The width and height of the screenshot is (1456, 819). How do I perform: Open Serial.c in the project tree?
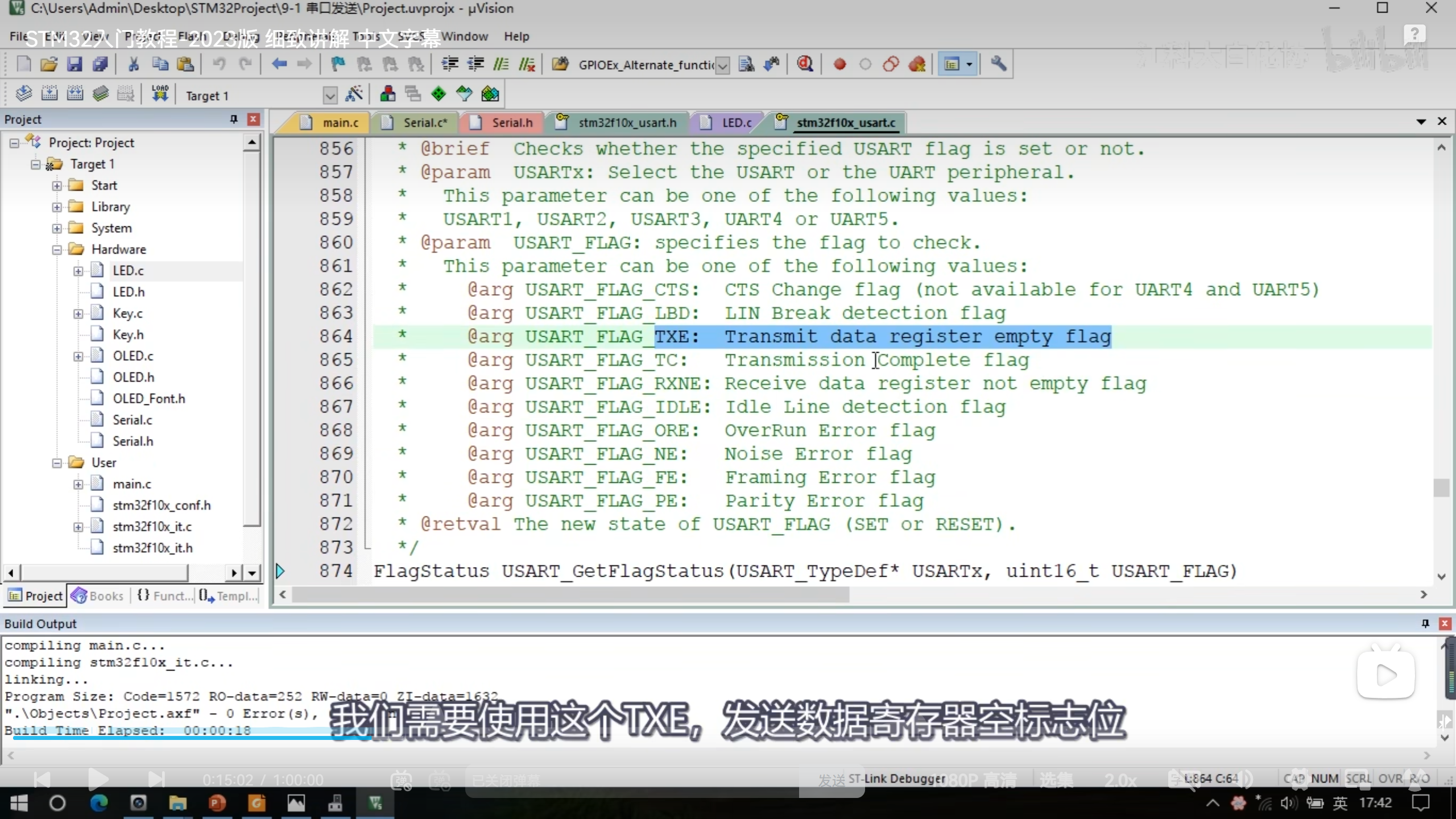tap(132, 420)
